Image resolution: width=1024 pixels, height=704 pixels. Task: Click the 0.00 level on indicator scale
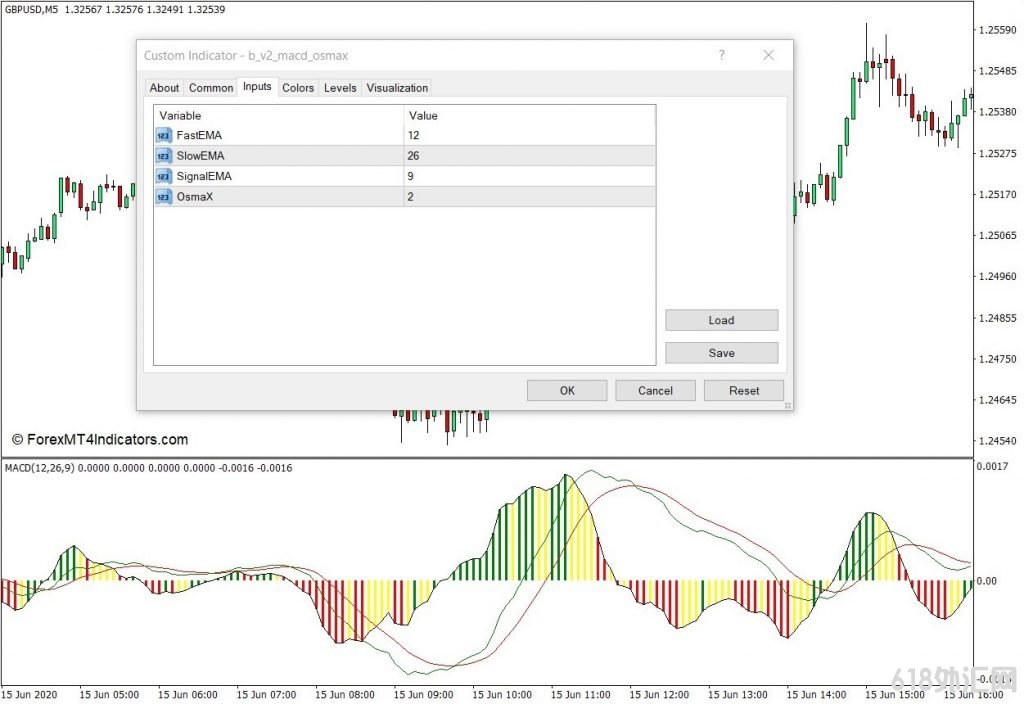tap(986, 581)
